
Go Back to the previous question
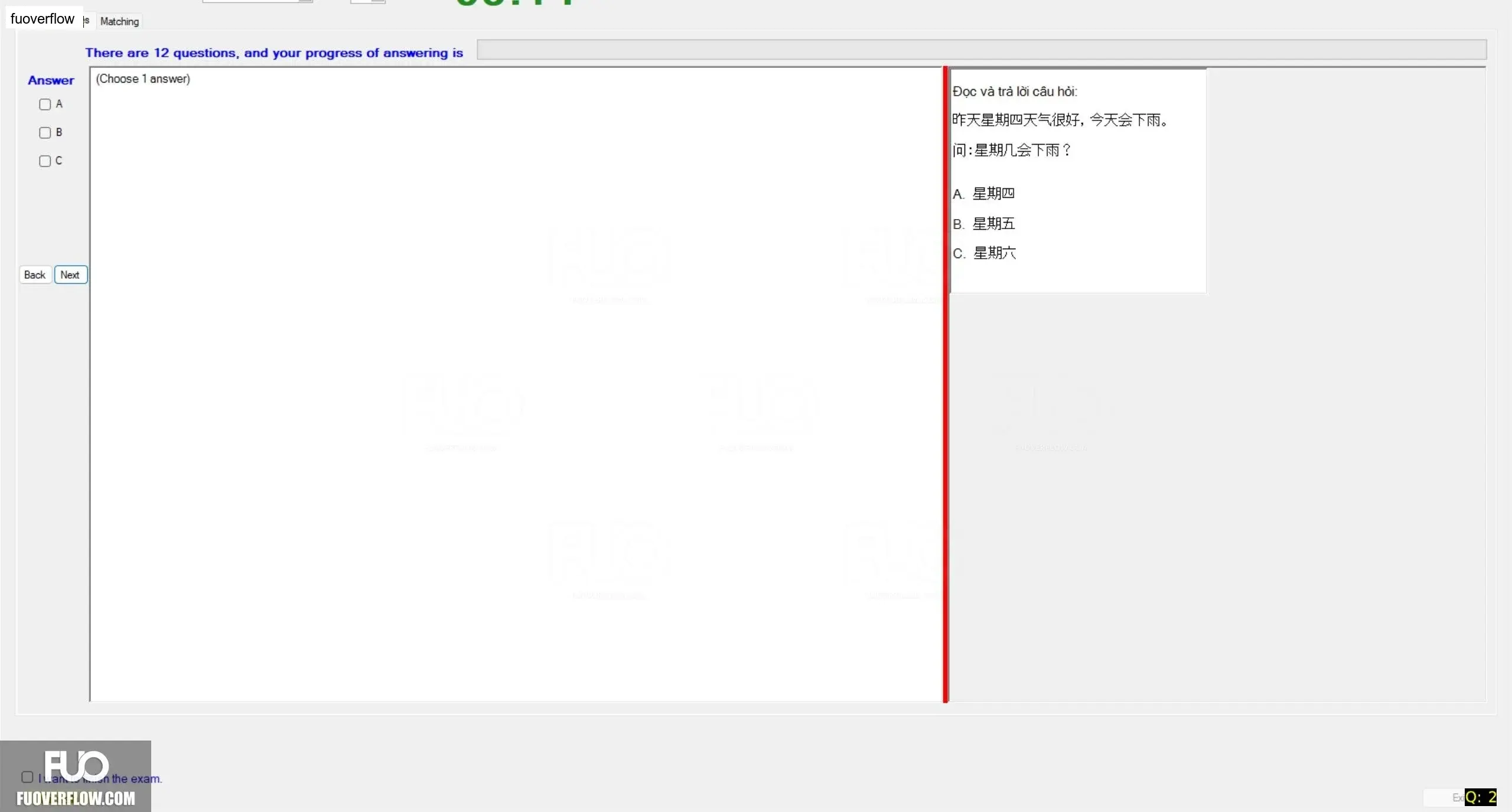click(x=35, y=275)
